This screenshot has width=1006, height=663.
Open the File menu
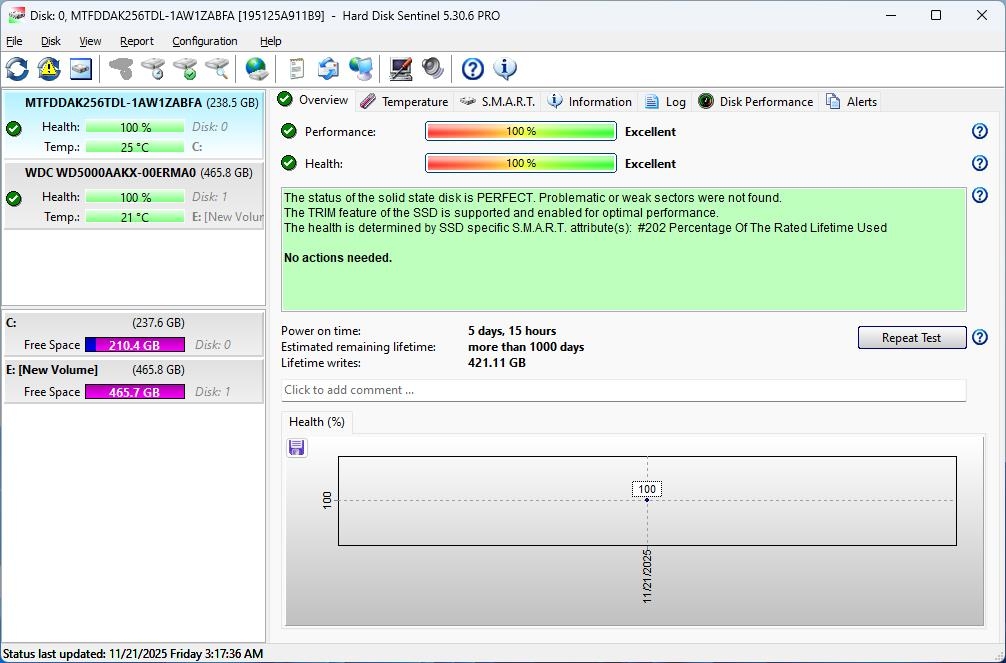tap(14, 41)
